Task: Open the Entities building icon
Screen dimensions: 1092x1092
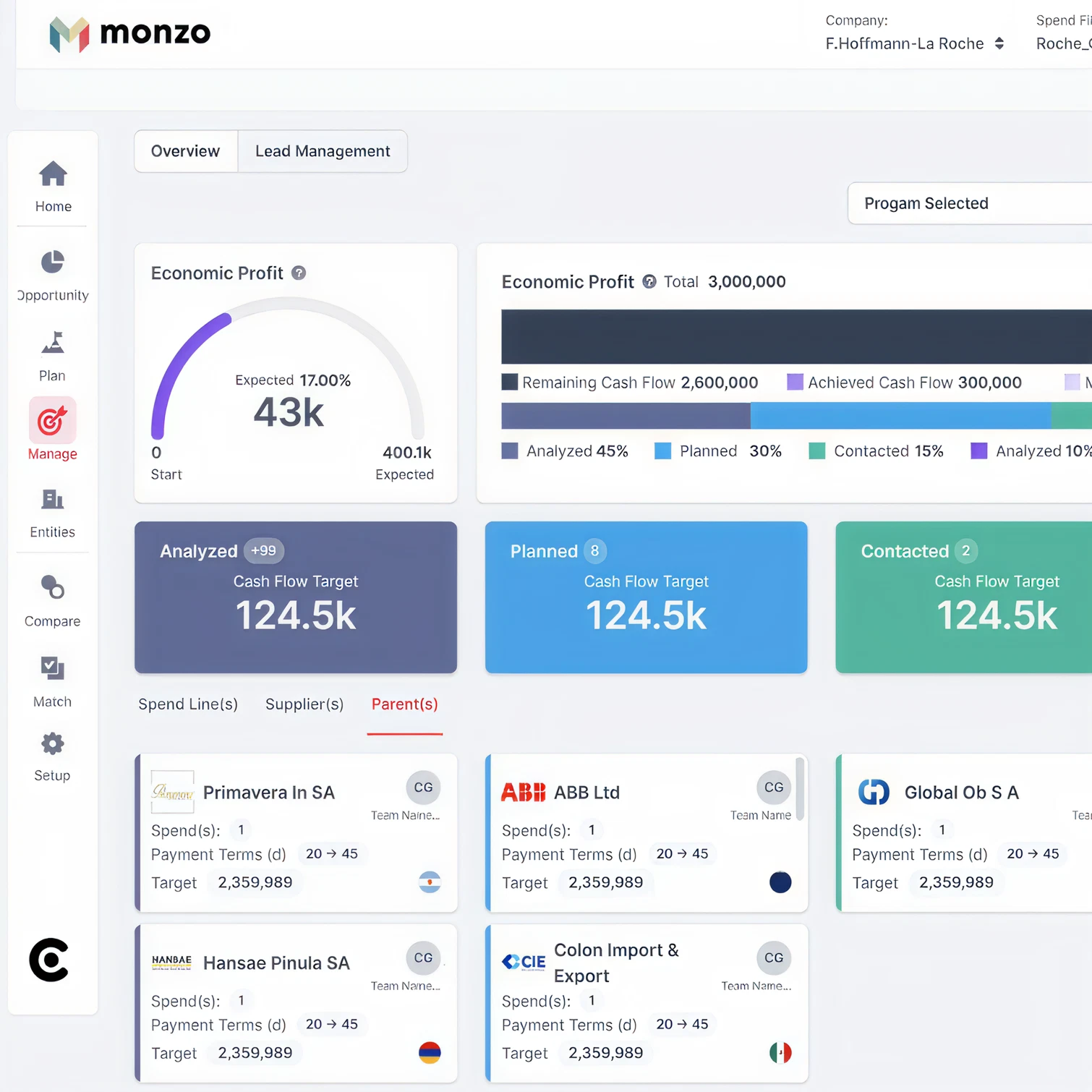Action: 53,499
